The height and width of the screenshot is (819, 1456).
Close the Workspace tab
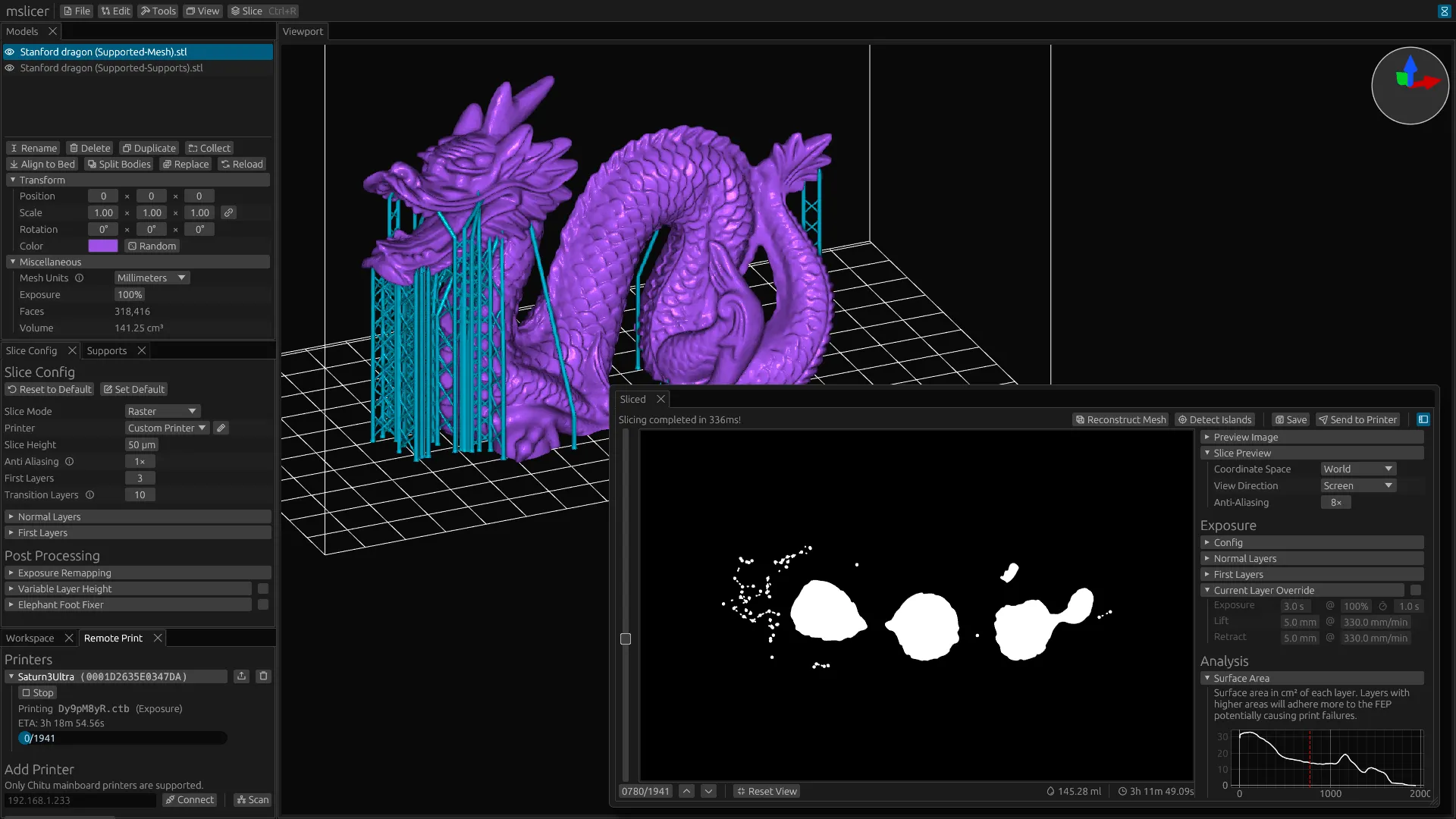[69, 639]
